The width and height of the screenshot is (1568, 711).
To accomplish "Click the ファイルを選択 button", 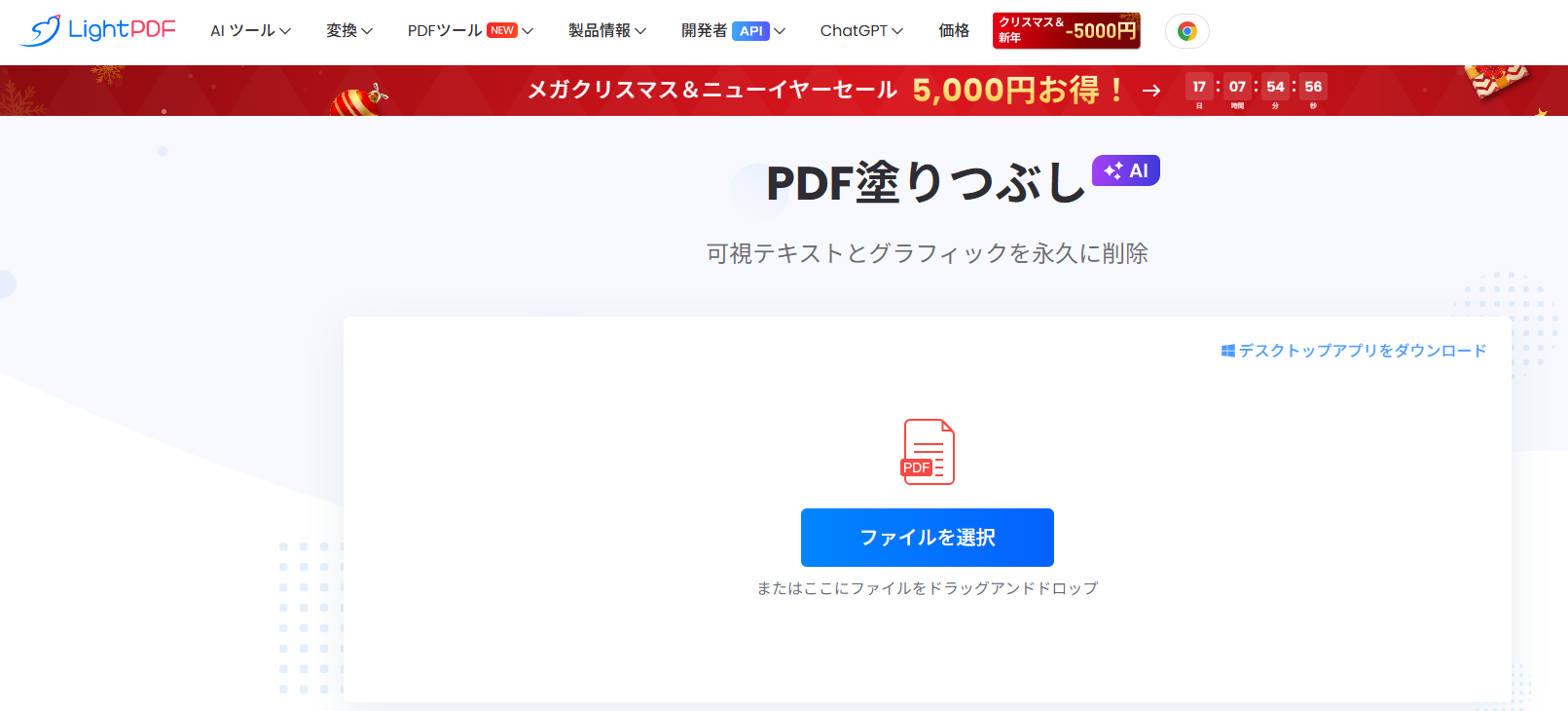I will [x=928, y=538].
